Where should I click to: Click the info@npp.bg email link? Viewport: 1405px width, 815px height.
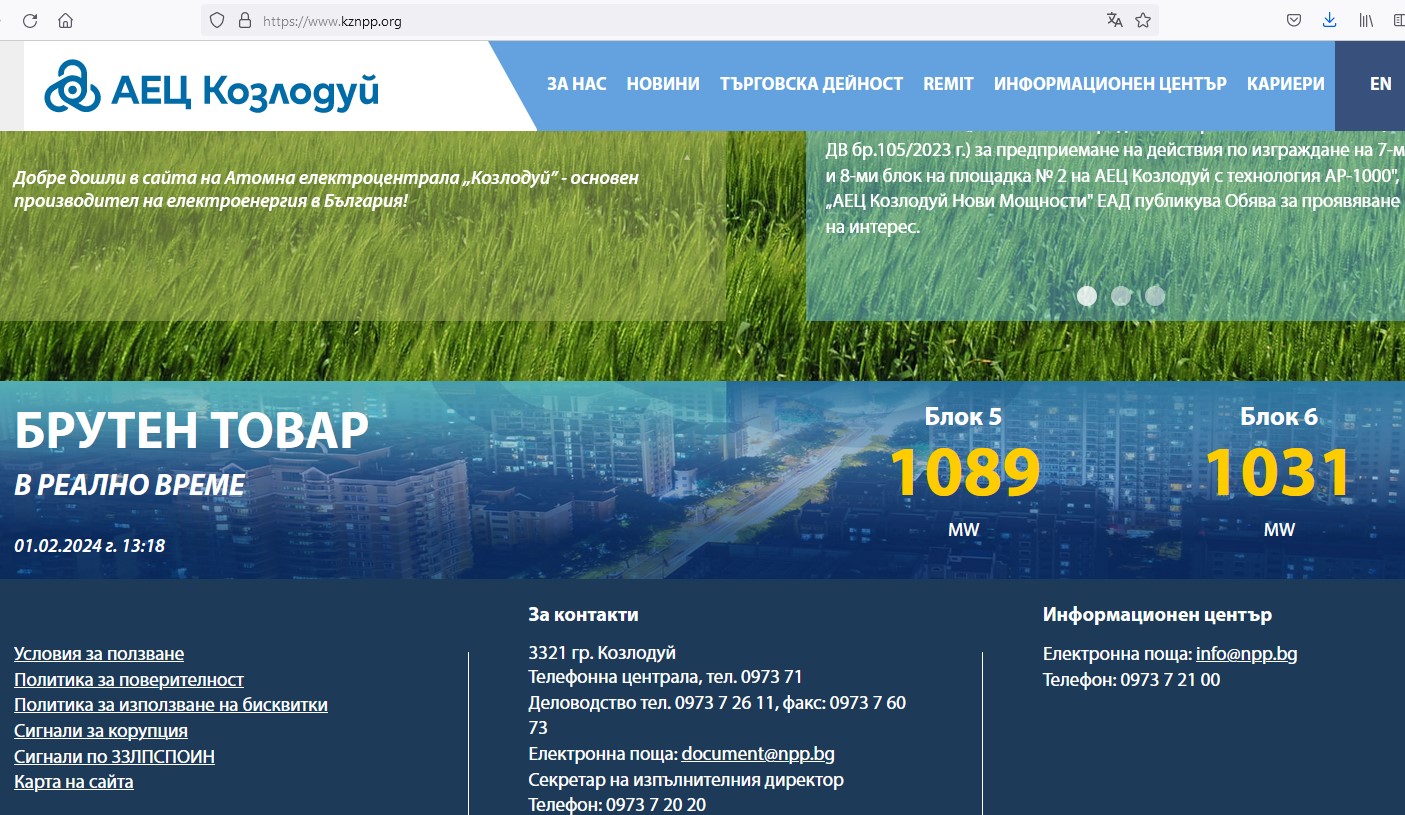coord(1246,654)
